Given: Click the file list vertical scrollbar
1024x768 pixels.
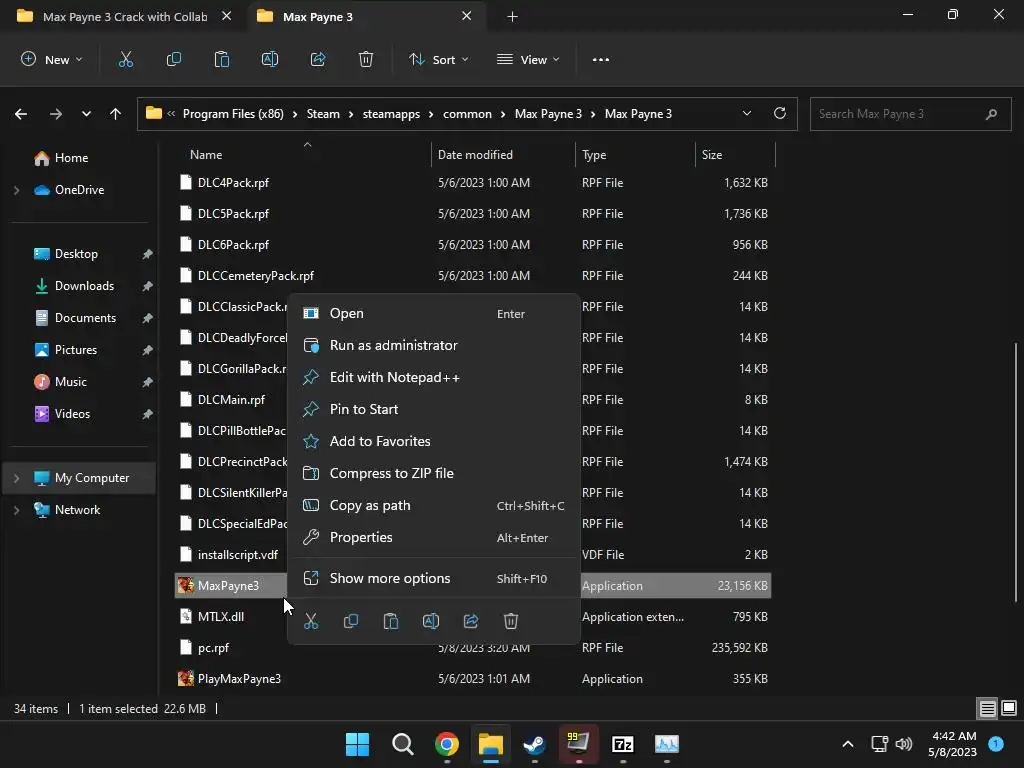Looking at the screenshot, I should [x=1016, y=472].
